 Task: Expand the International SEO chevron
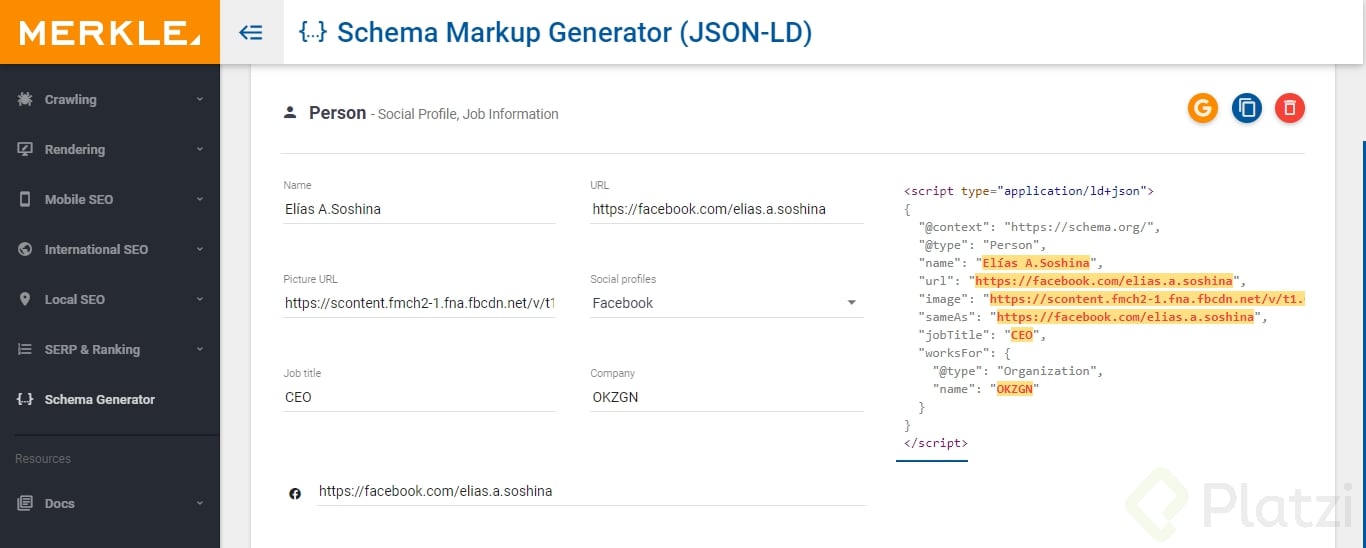200,249
